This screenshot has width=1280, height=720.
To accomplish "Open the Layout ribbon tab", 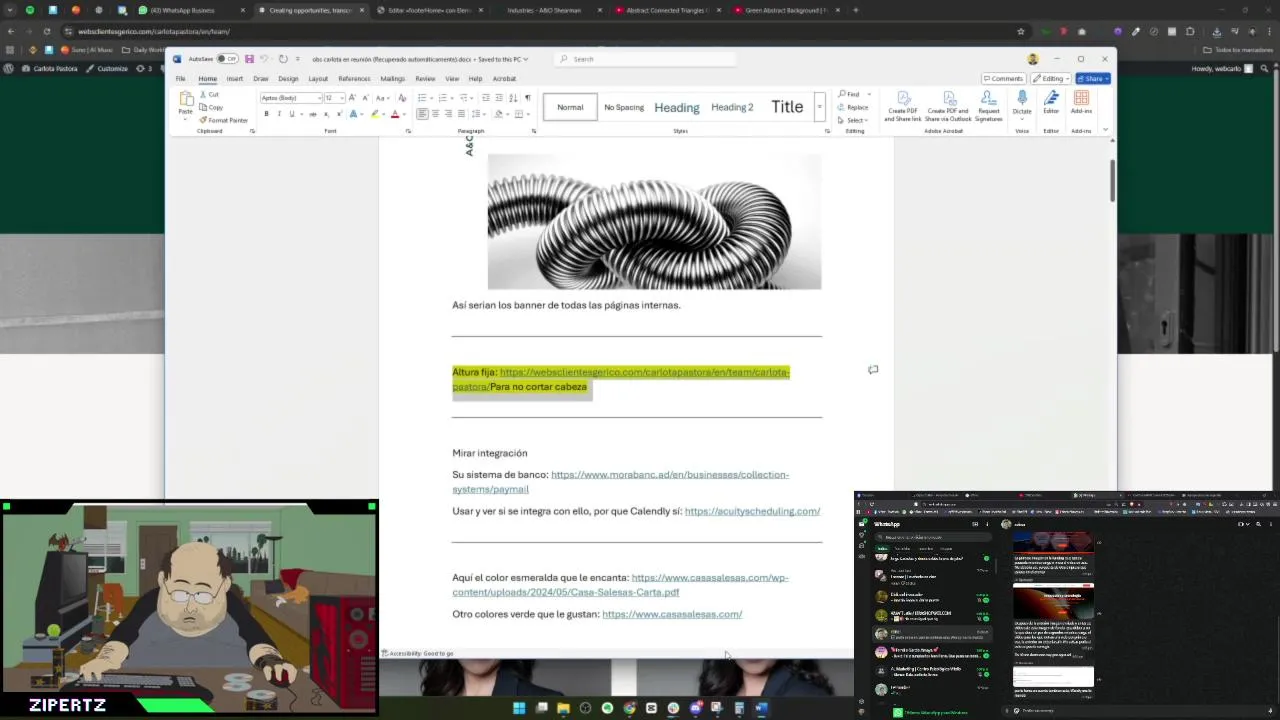I will 318,78.
